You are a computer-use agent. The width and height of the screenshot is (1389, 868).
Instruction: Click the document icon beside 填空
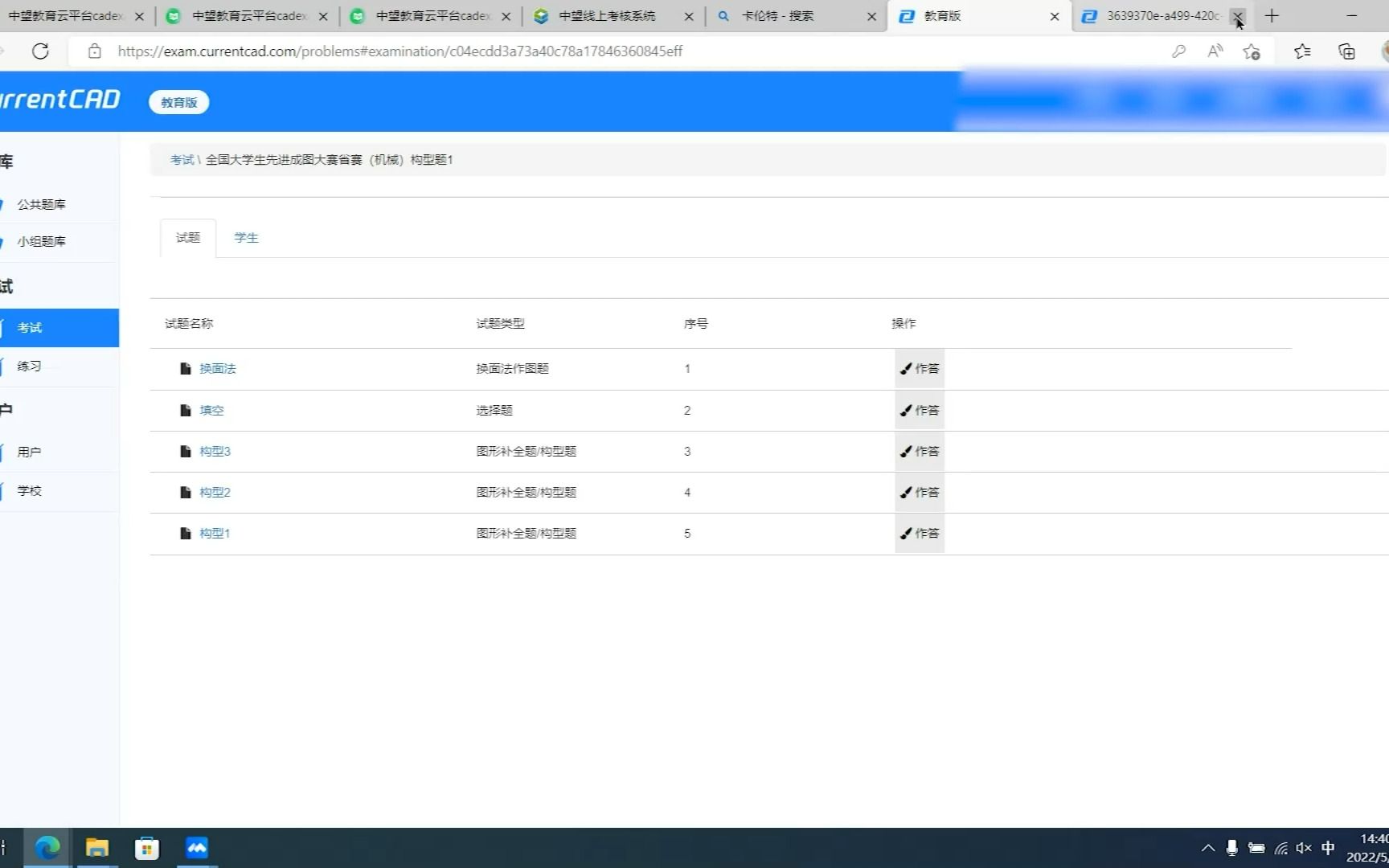pos(185,411)
